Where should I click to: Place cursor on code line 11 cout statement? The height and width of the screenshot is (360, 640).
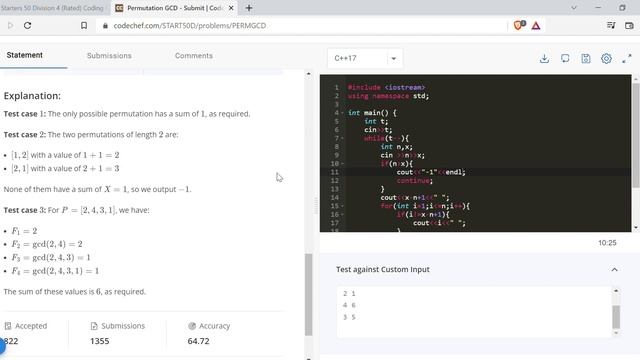point(431,172)
